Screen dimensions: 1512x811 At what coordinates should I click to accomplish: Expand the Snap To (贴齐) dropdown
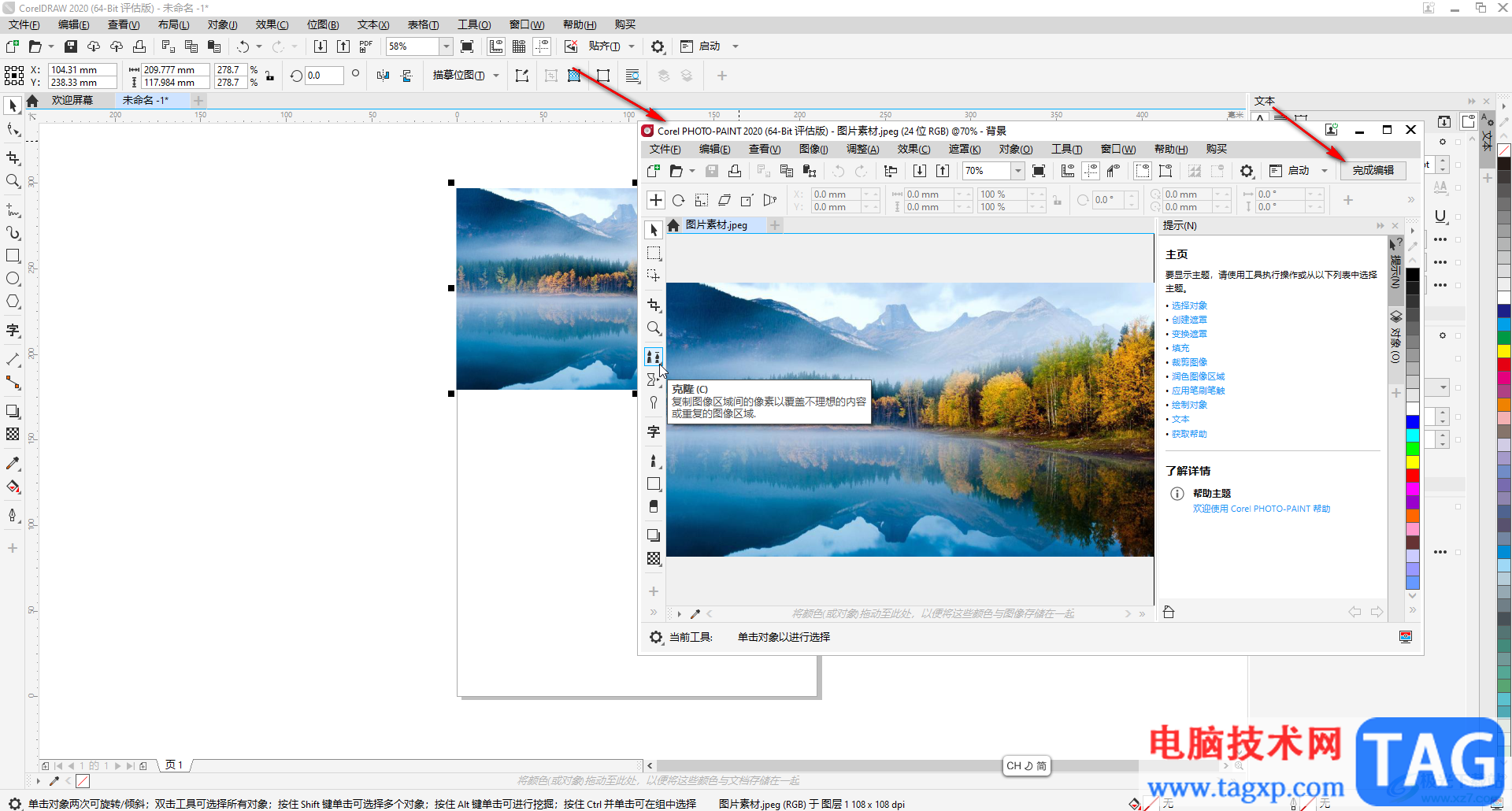632,46
